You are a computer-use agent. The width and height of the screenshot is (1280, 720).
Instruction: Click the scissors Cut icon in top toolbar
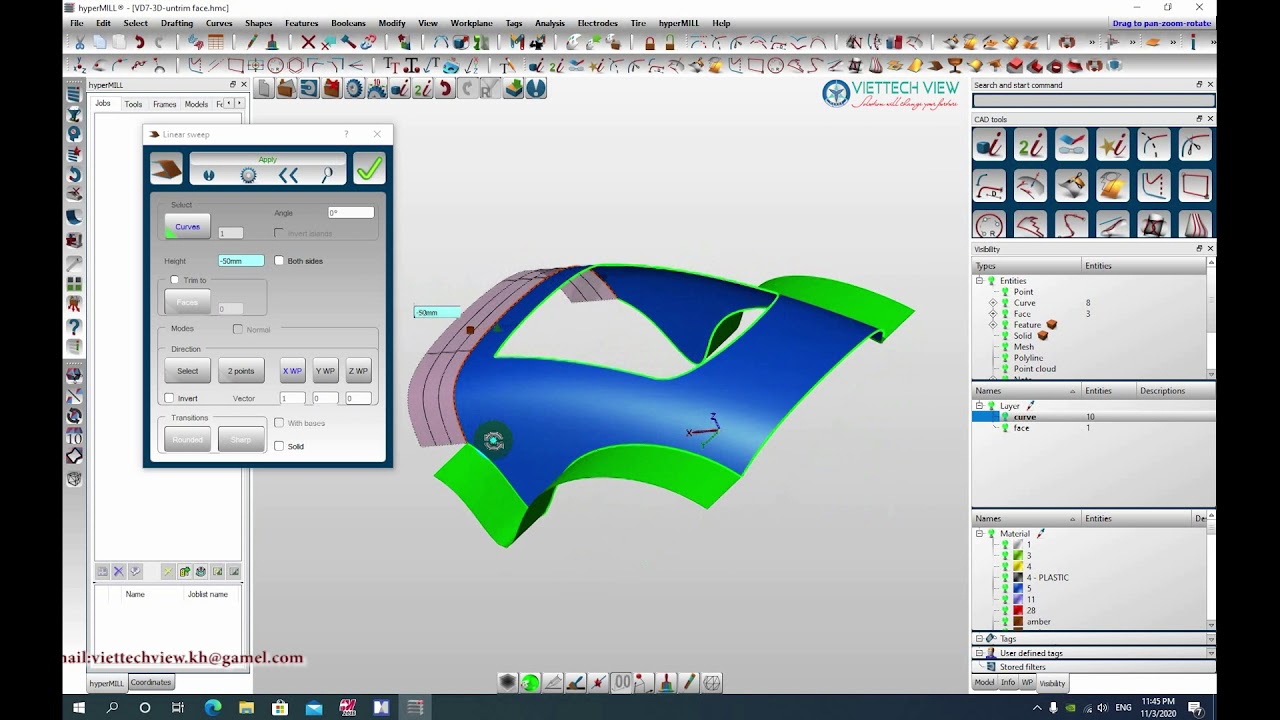click(x=80, y=42)
